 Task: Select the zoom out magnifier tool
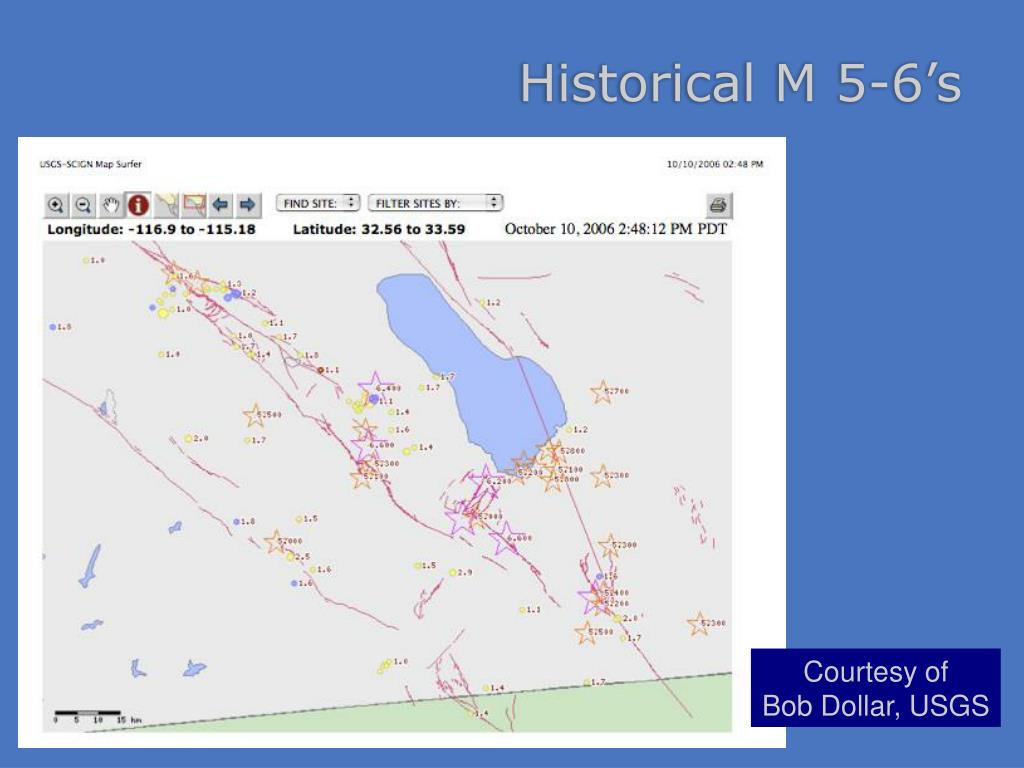pos(83,205)
